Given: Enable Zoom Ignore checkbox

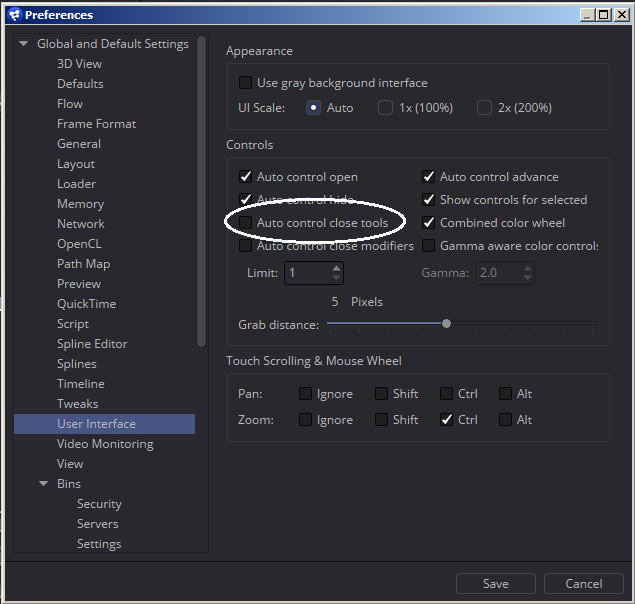Looking at the screenshot, I should [x=305, y=419].
